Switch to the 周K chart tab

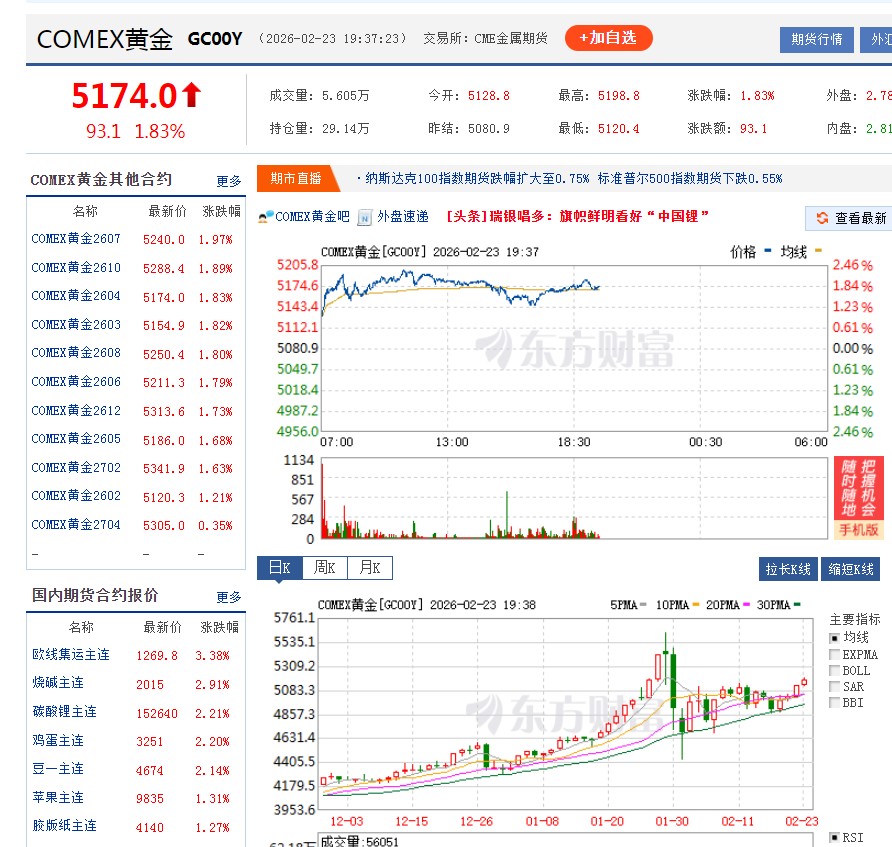(x=325, y=567)
